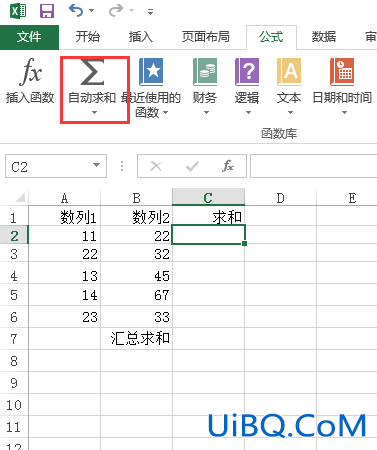Click cell B5 with value 67
This screenshot has width=377, height=450.
(x=136, y=295)
